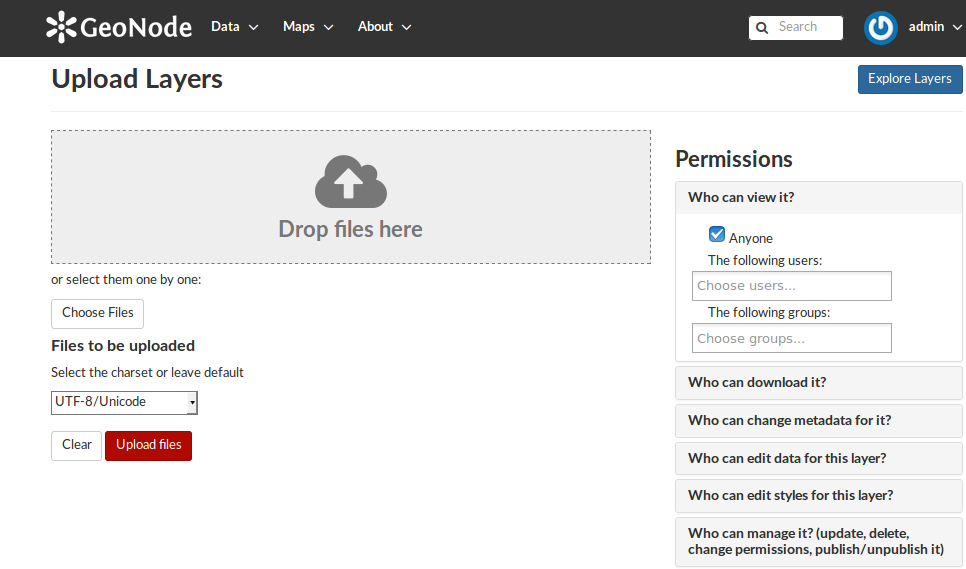Image resolution: width=966 pixels, height=569 pixels.
Task: Click the search magnifier icon
Action: [762, 28]
